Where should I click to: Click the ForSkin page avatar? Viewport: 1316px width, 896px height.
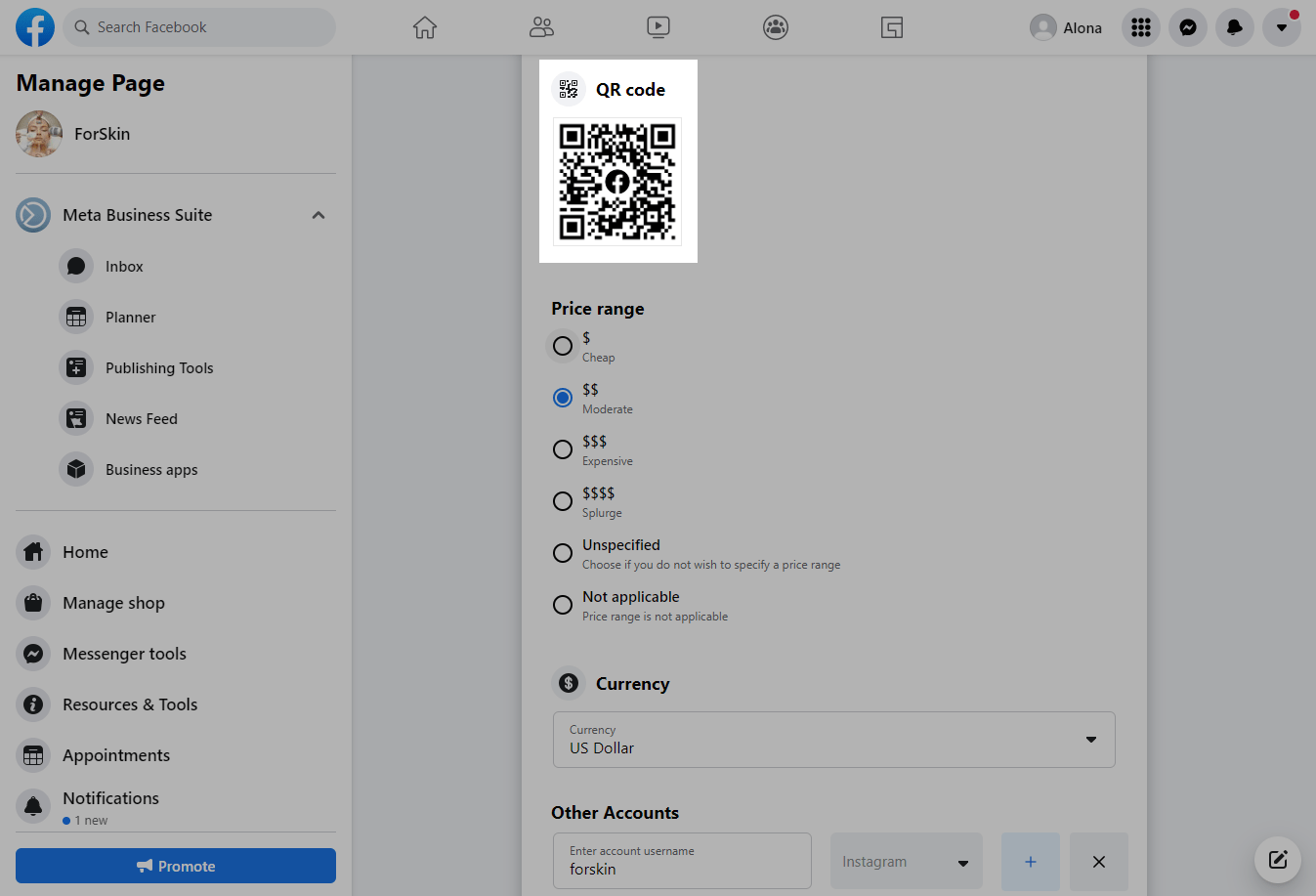tap(39, 134)
